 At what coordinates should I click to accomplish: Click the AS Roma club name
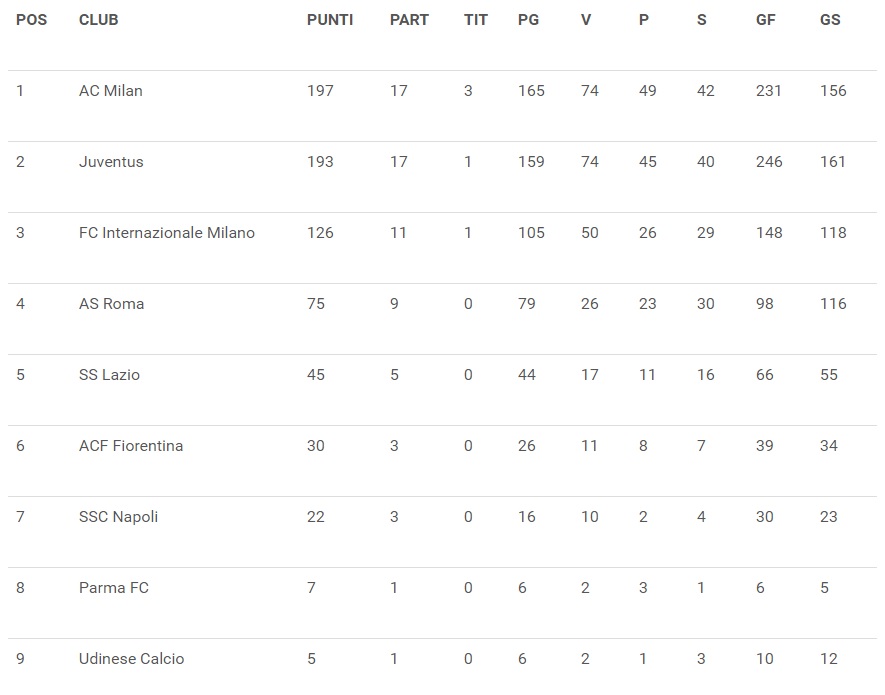click(111, 304)
